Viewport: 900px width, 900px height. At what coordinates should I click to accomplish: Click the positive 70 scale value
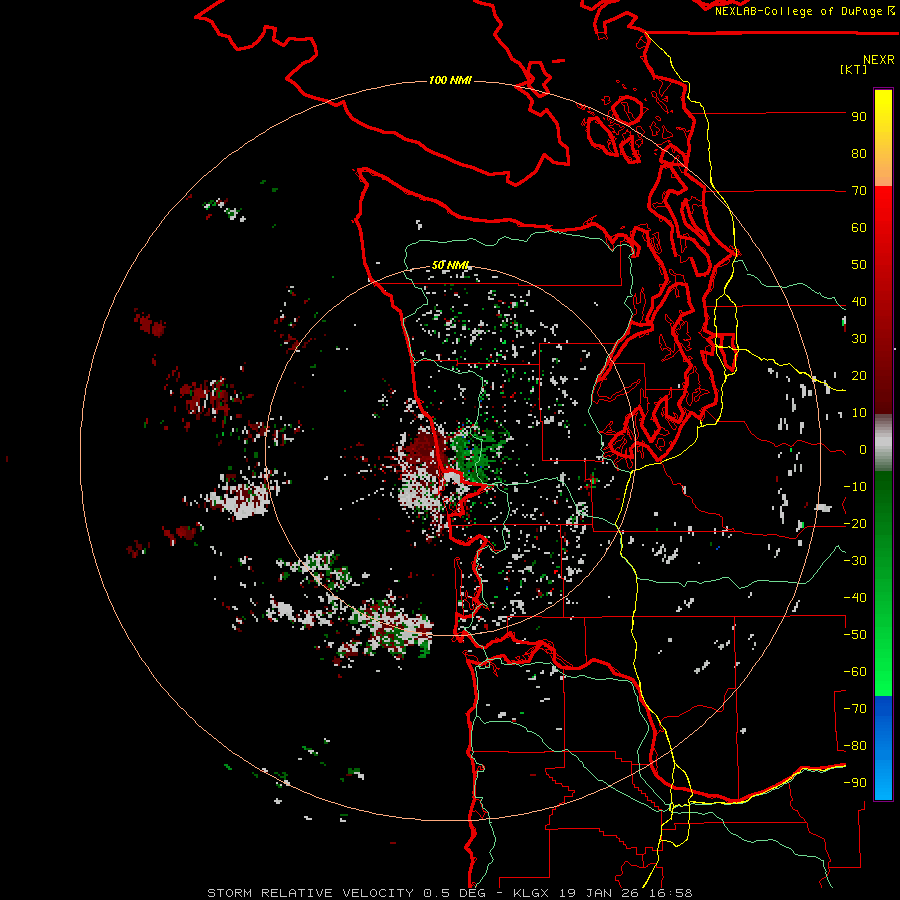(859, 191)
